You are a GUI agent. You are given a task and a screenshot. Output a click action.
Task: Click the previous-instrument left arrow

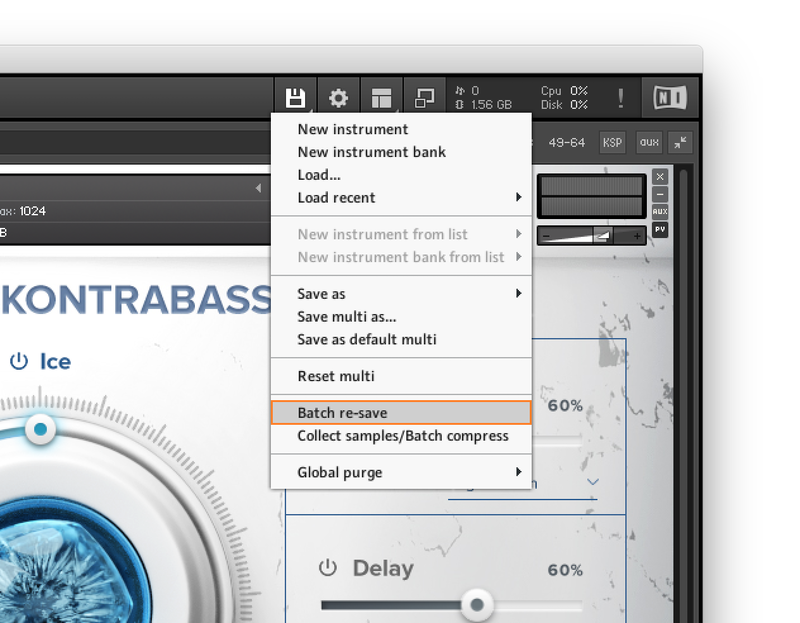[259, 188]
